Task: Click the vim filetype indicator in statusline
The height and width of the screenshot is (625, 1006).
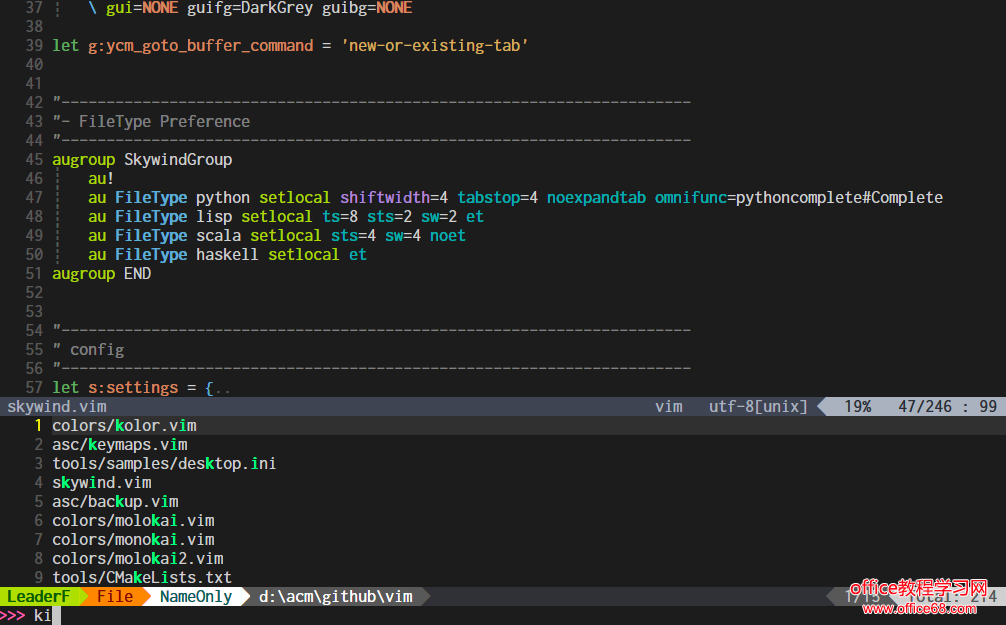Action: (668, 407)
